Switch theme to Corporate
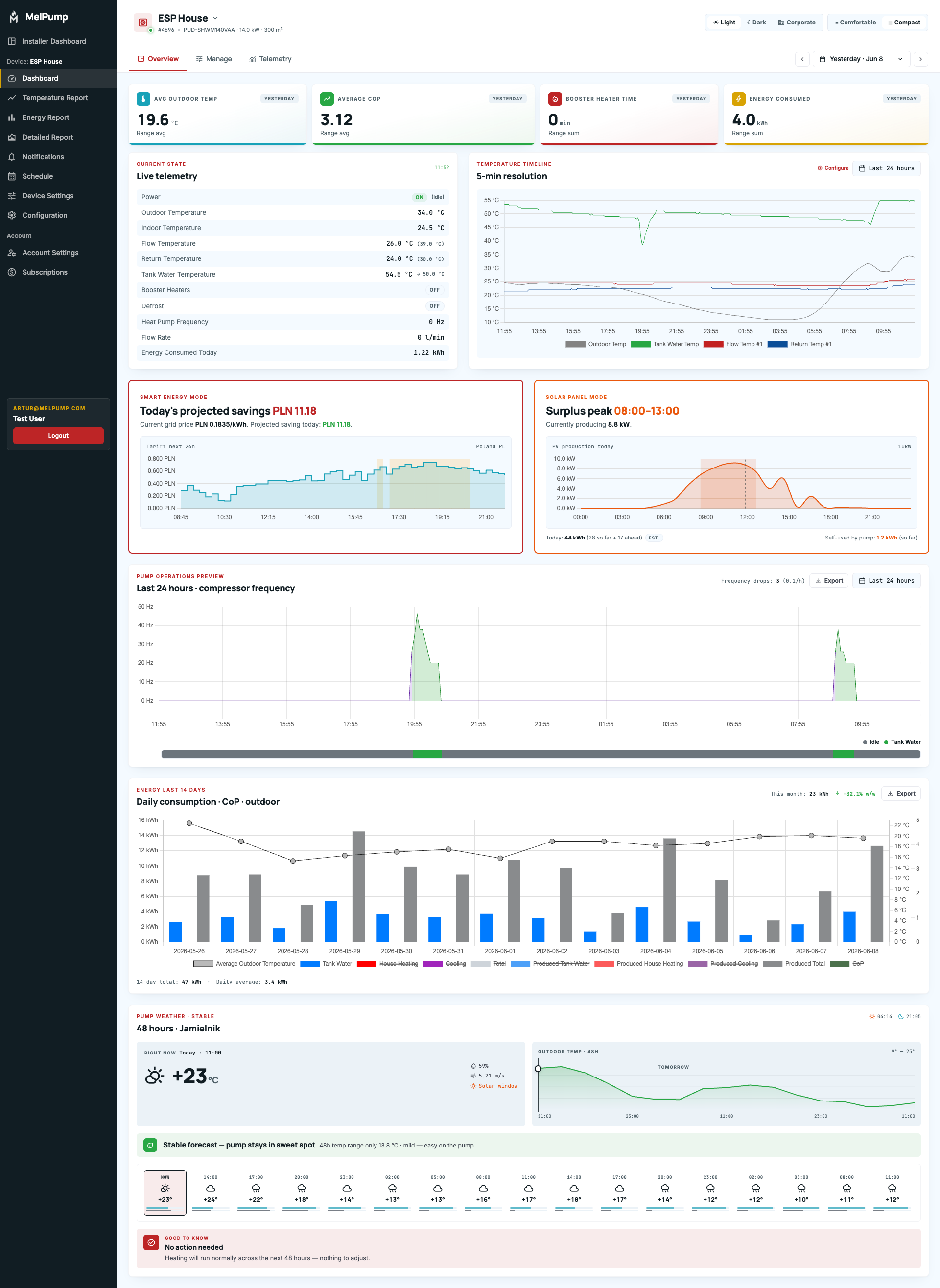This screenshot has width=940, height=1288. 797,23
